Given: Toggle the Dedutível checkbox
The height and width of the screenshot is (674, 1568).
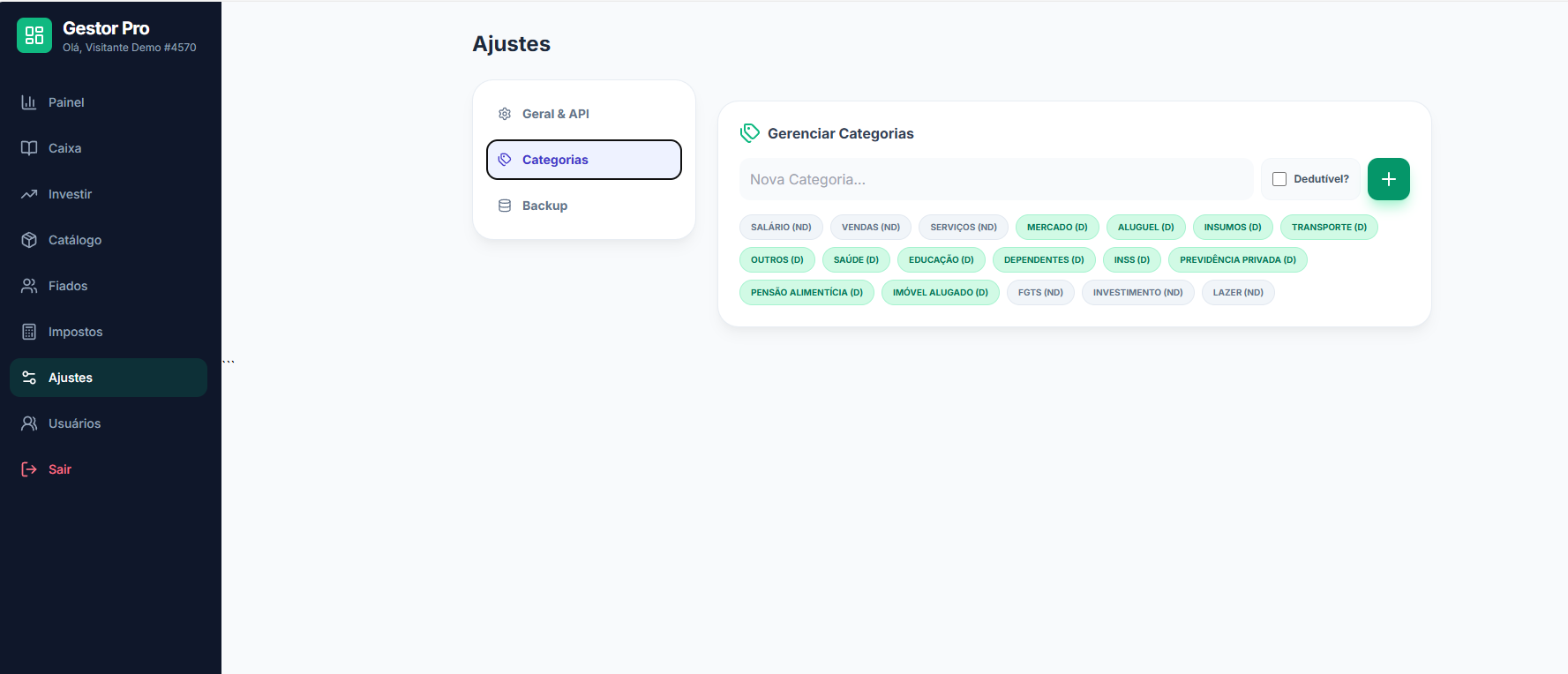Looking at the screenshot, I should point(1279,179).
